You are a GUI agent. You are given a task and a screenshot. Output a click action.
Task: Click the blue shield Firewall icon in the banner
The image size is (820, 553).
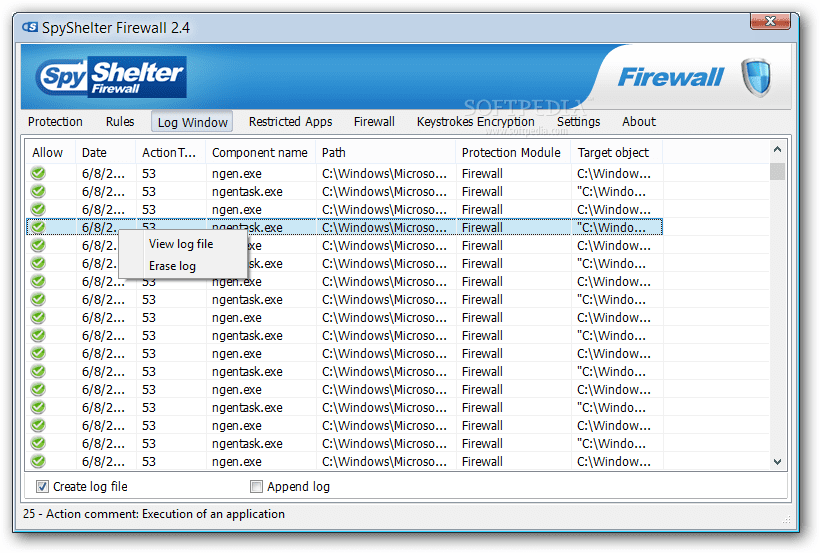[x=756, y=77]
